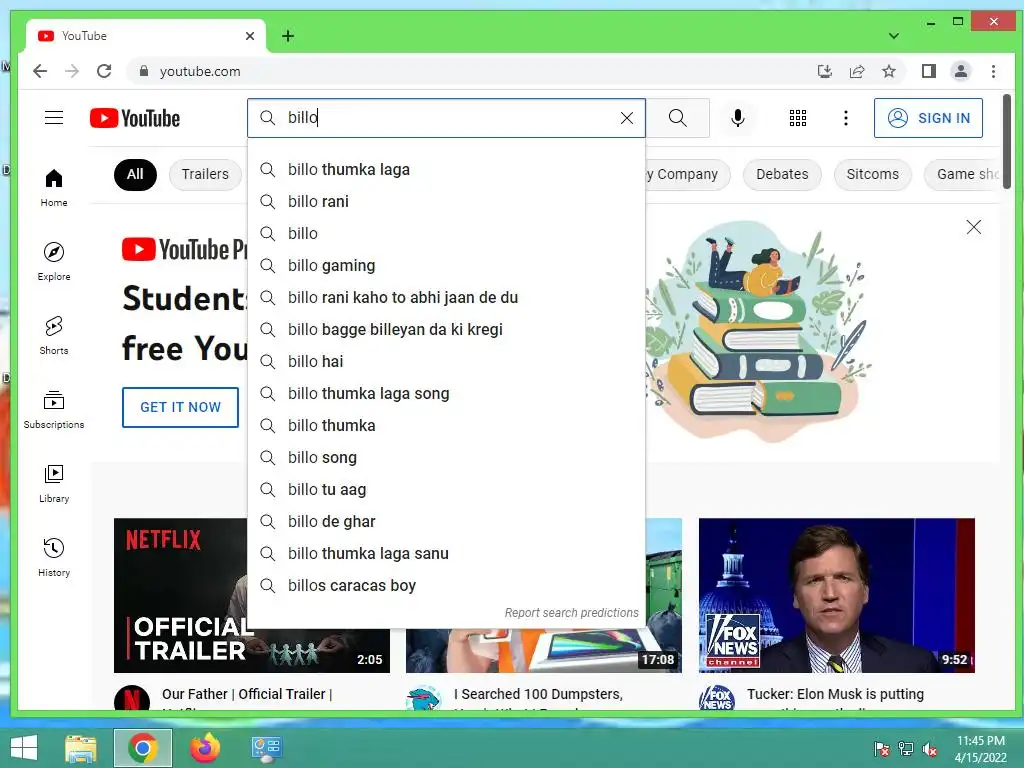Choose suggestion 'billos caracas boy'
1024x768 pixels.
tap(446, 586)
